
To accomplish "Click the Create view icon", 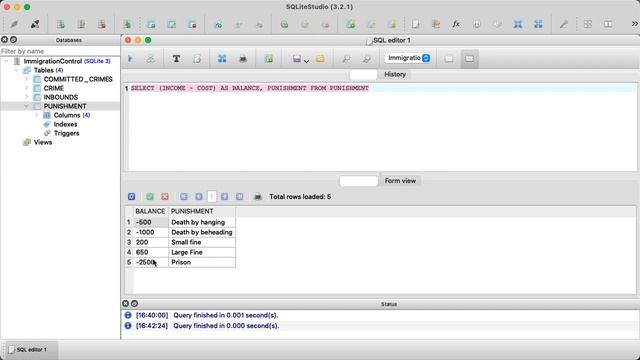I will (351, 24).
